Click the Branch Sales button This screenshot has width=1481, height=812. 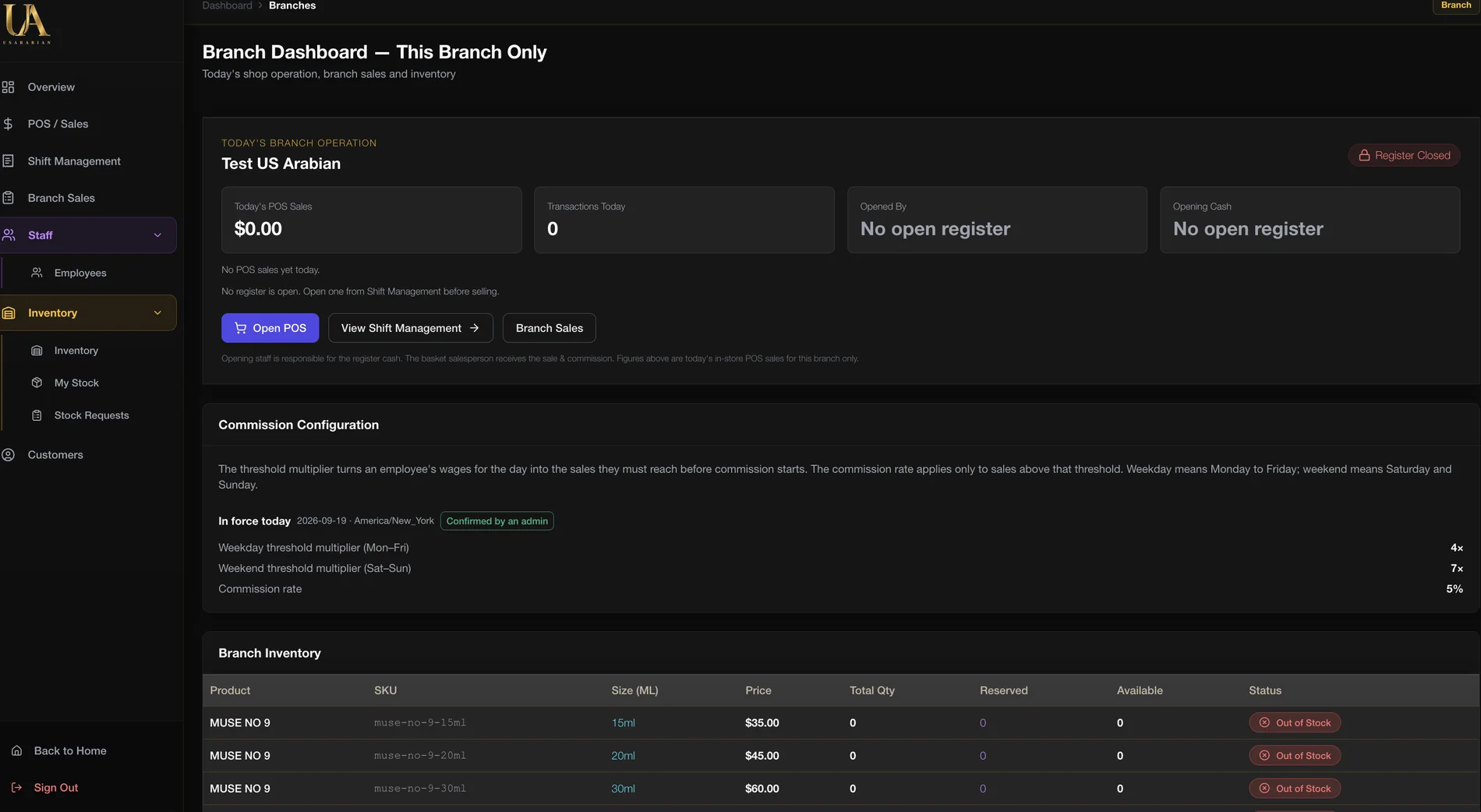549,328
